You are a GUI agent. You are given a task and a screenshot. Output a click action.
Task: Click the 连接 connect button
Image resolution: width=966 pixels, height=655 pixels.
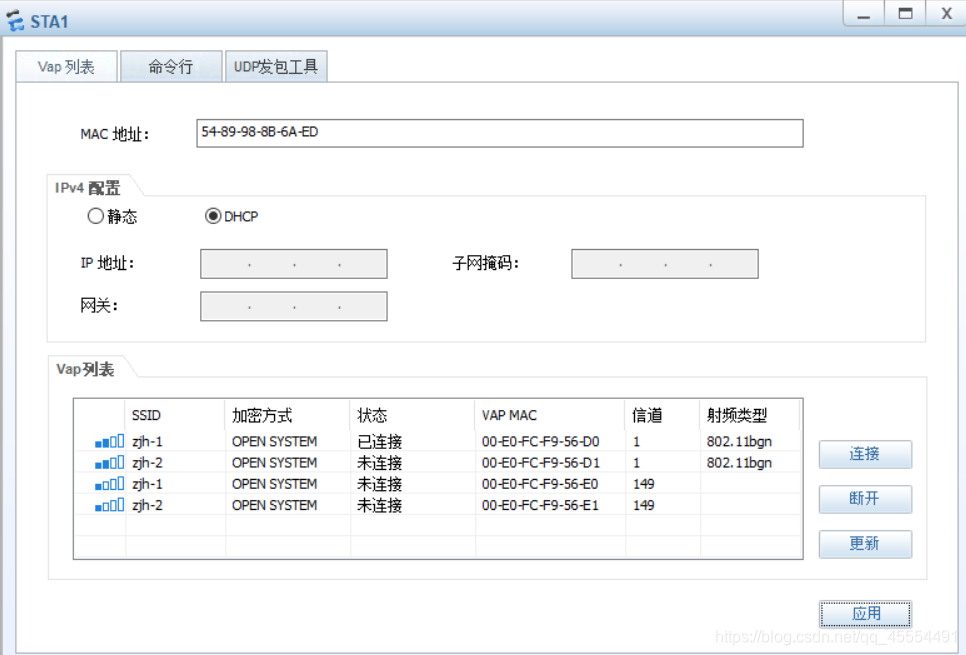pyautogui.click(x=865, y=454)
